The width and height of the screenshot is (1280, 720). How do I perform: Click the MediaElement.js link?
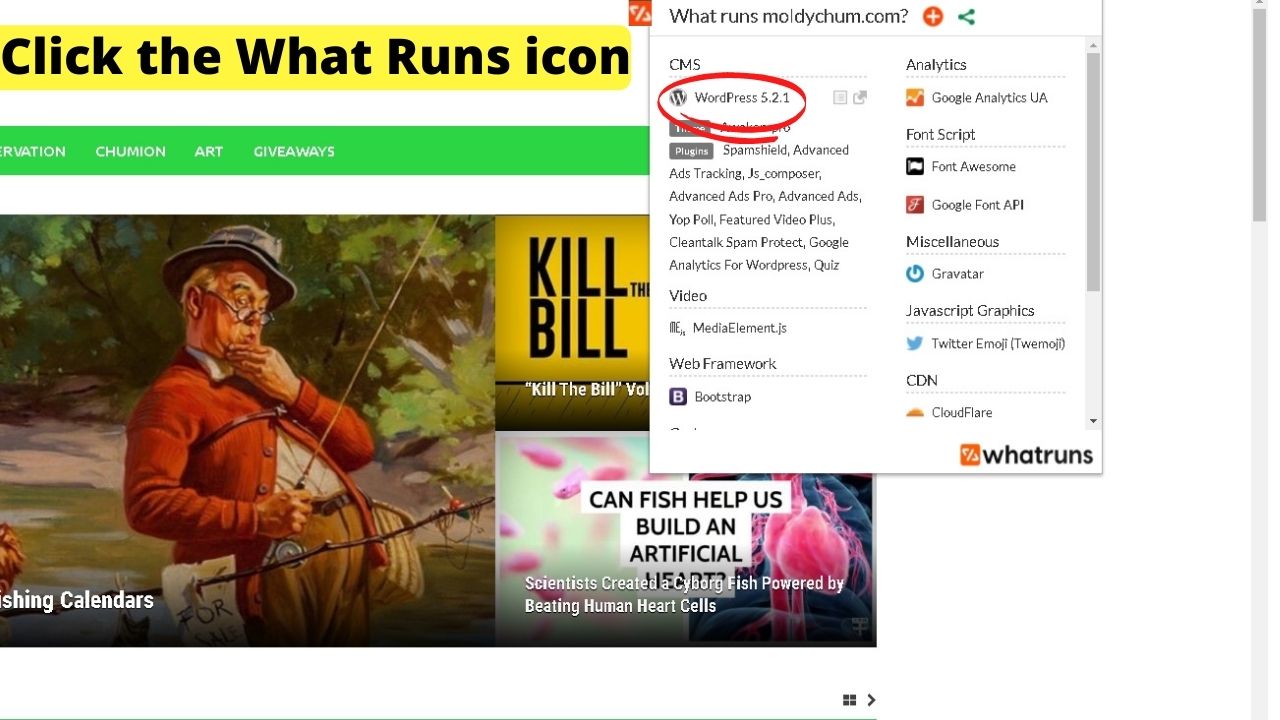click(x=740, y=328)
